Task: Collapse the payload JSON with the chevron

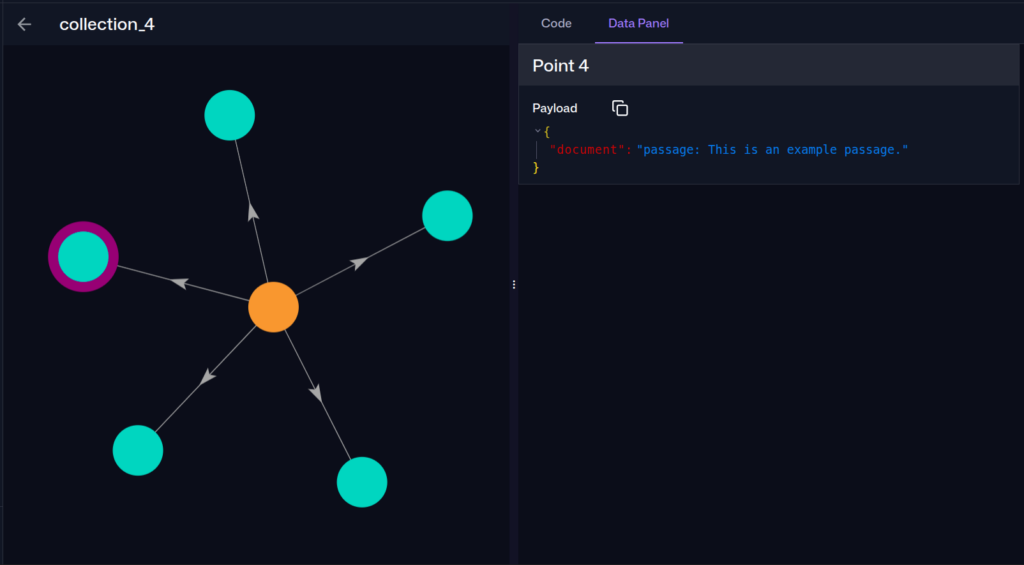Action: point(537,131)
